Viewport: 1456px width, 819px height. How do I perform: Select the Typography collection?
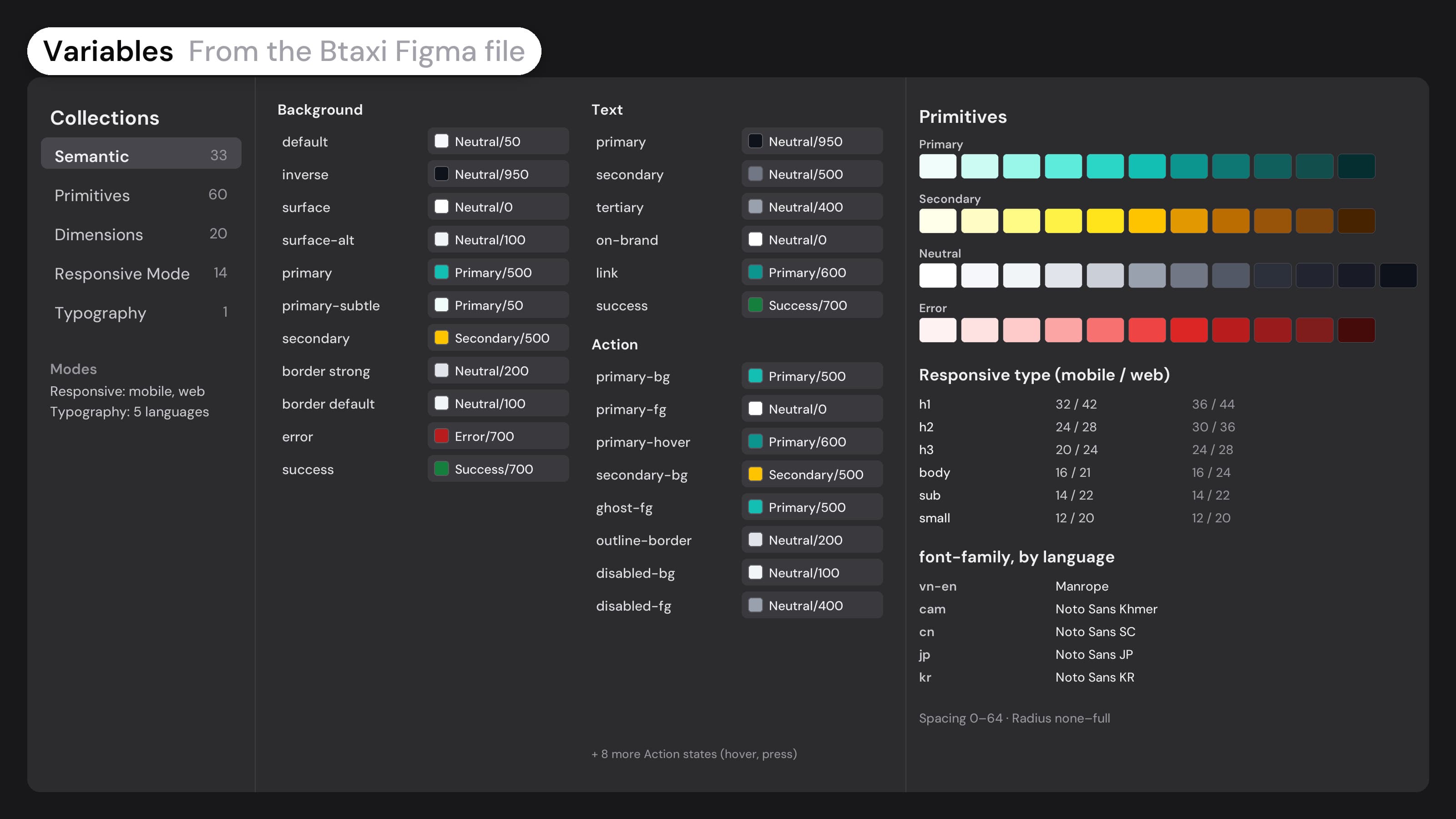tap(141, 313)
